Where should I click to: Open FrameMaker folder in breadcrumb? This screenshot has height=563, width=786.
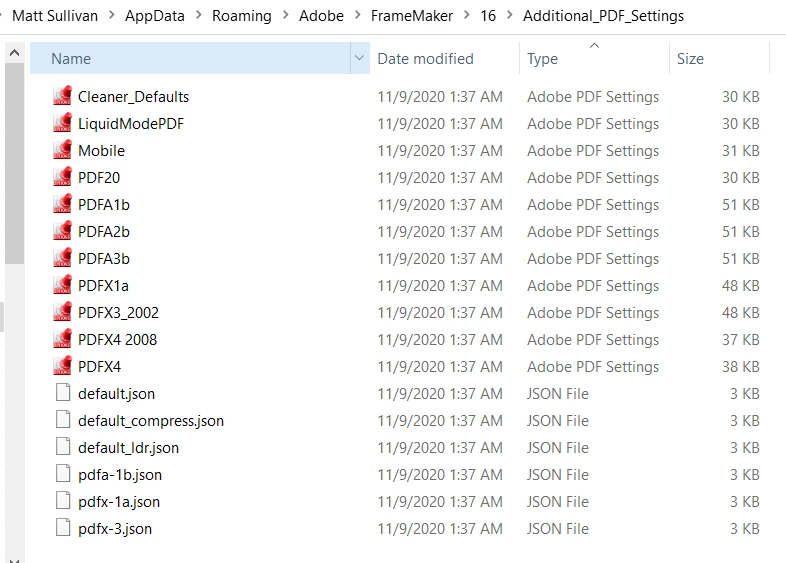pos(412,16)
